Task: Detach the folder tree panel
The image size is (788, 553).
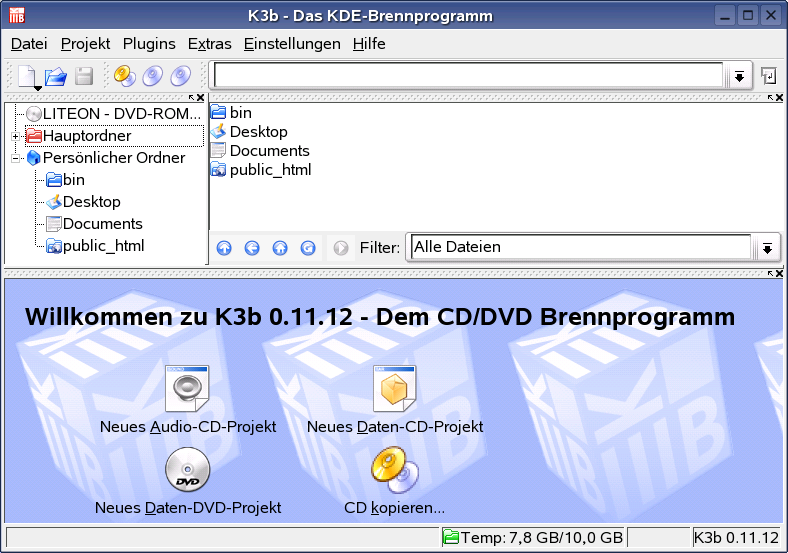Action: coord(191,98)
